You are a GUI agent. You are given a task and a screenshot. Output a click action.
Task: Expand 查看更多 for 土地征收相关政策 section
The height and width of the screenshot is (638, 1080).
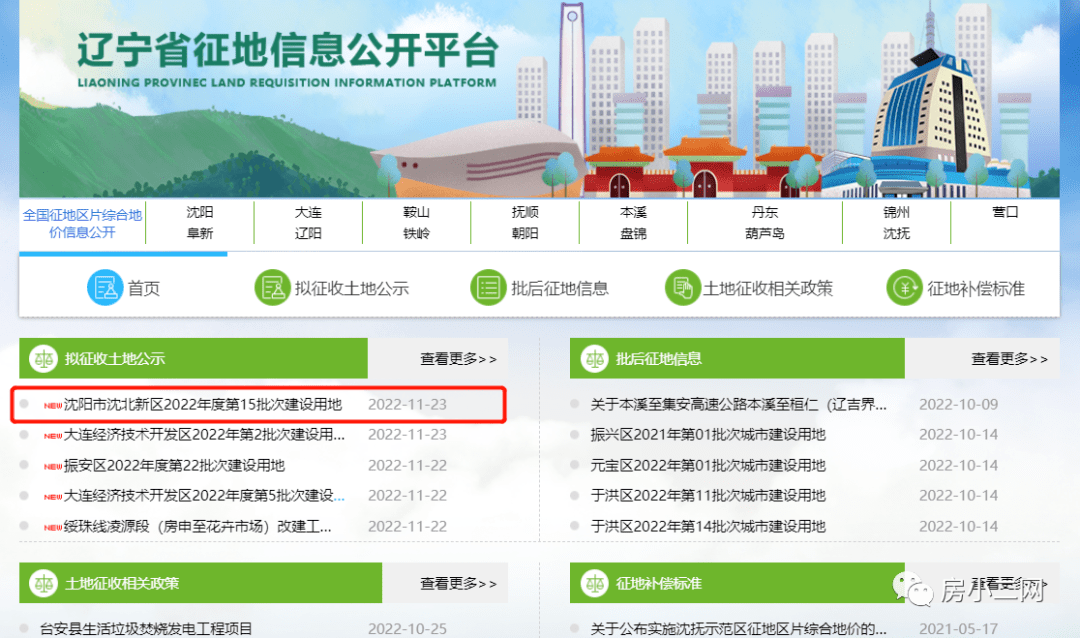pos(457,584)
